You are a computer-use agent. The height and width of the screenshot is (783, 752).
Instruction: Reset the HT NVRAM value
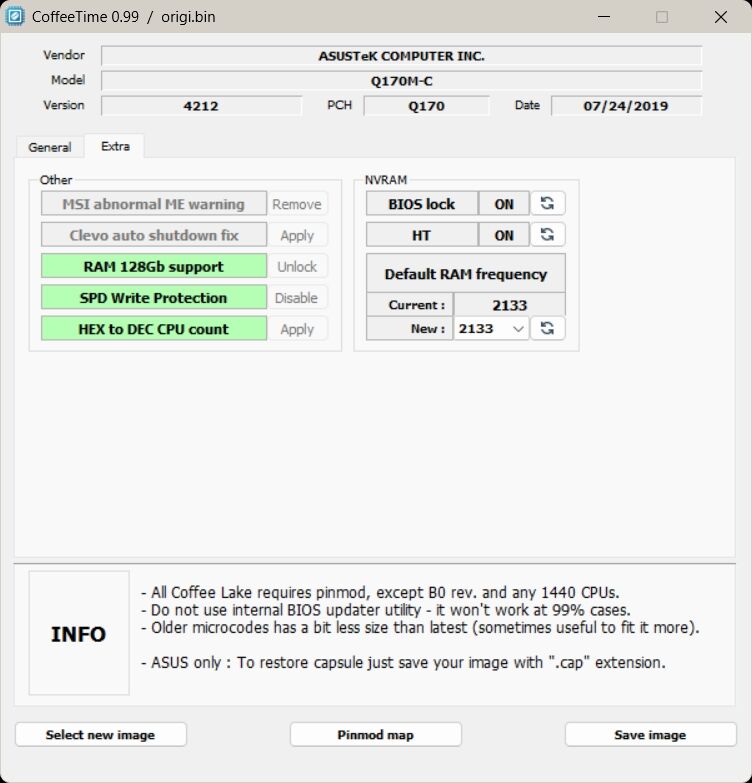point(547,235)
